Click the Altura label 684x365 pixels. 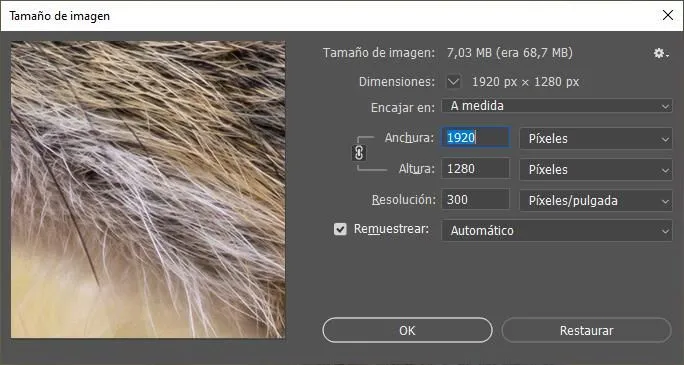pyautogui.click(x=417, y=169)
